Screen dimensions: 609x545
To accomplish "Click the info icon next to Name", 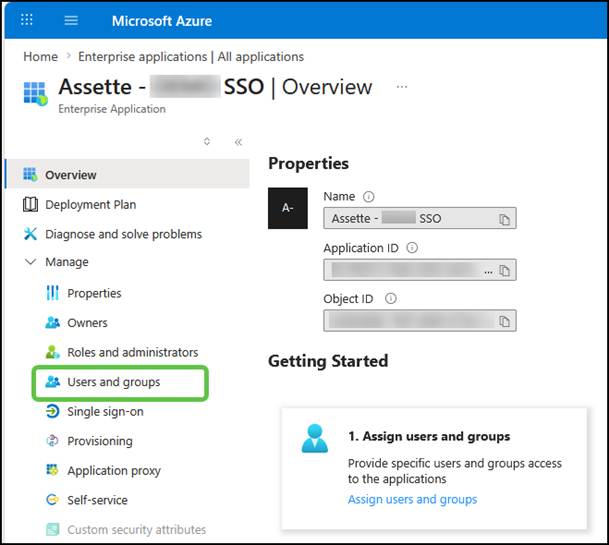I will pyautogui.click(x=368, y=197).
